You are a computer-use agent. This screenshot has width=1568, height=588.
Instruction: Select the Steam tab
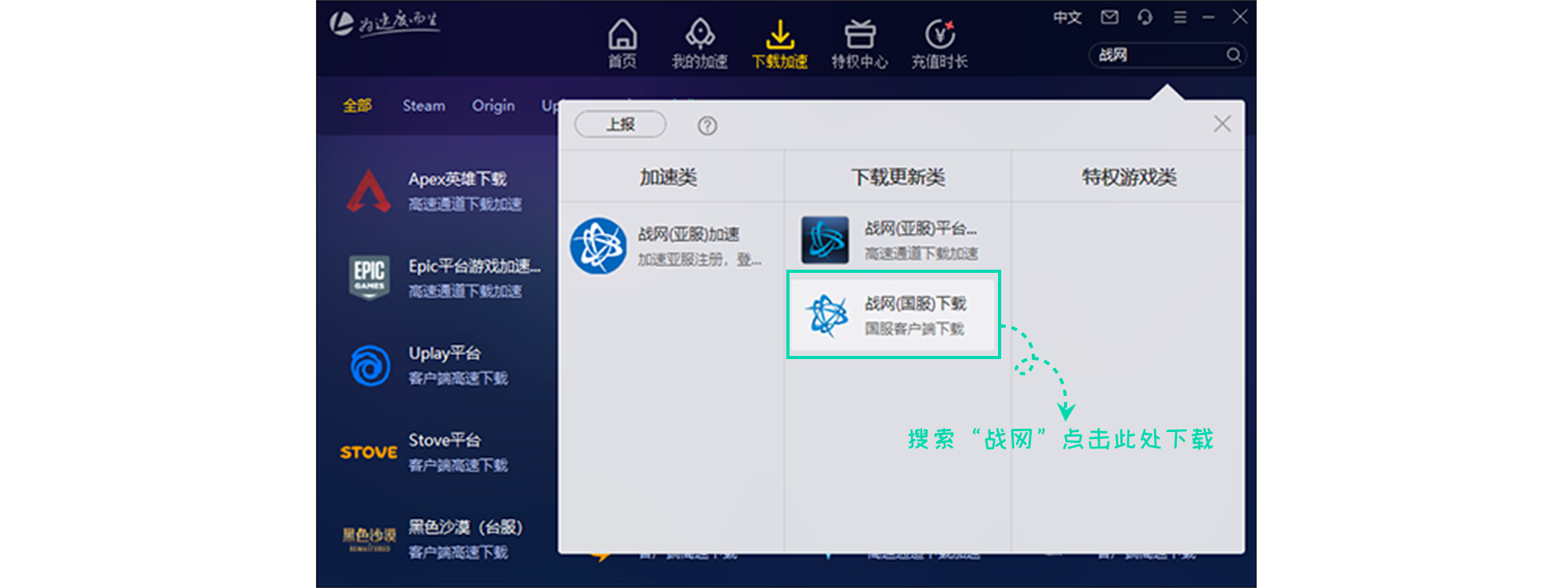(x=424, y=105)
